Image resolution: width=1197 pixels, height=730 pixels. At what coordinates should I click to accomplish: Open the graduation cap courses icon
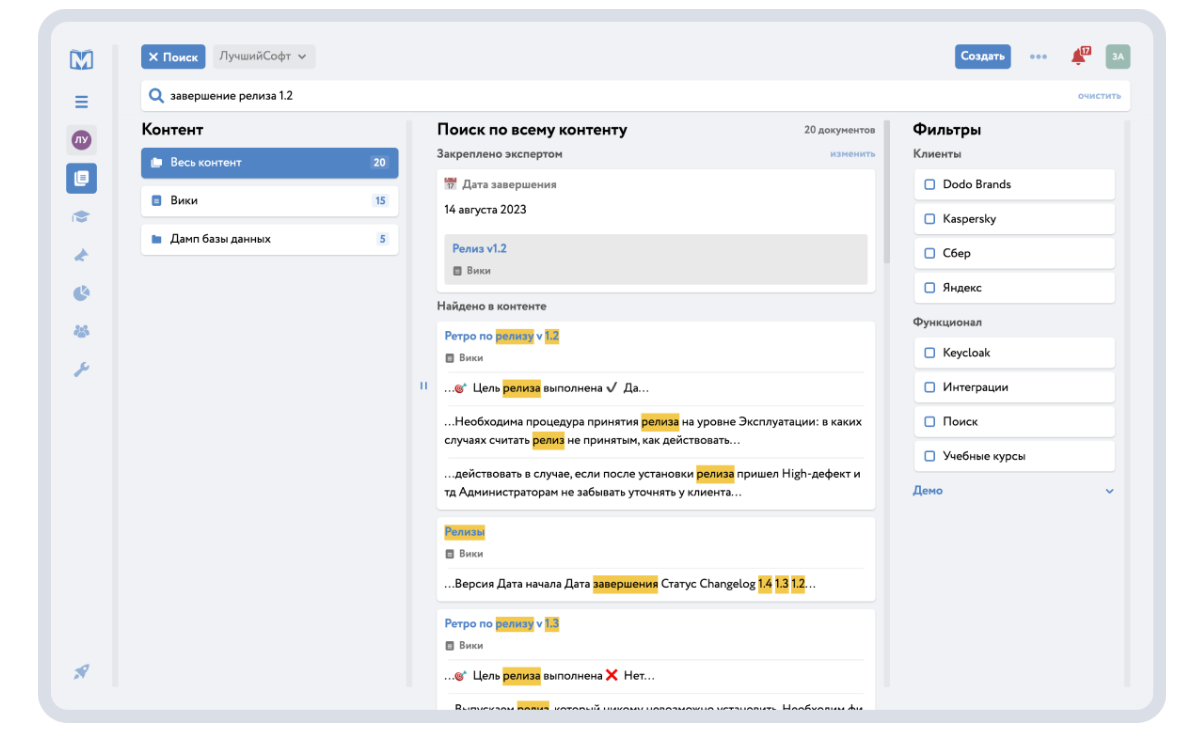coord(81,216)
